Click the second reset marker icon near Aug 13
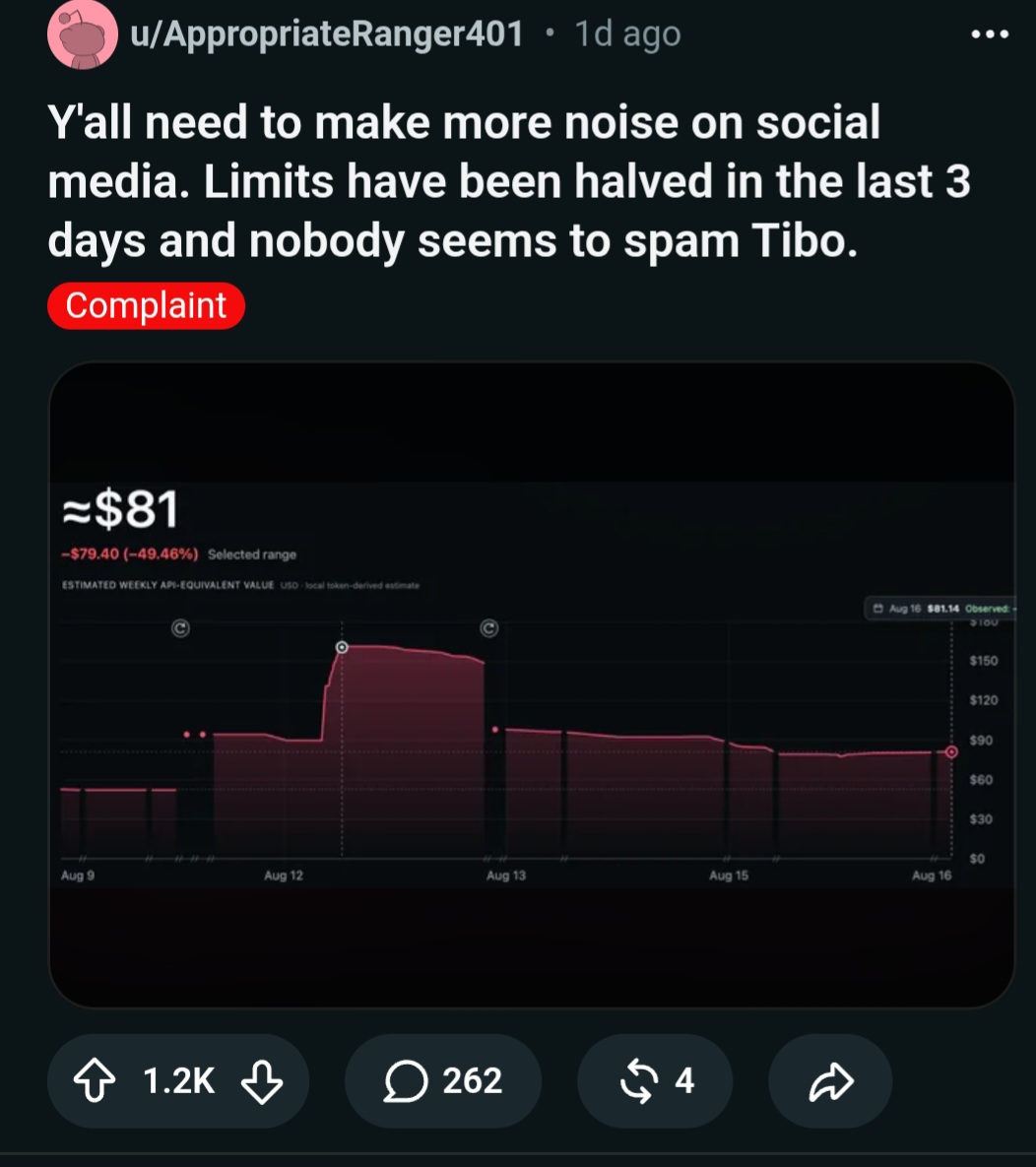The height and width of the screenshot is (1167, 1036). [489, 628]
